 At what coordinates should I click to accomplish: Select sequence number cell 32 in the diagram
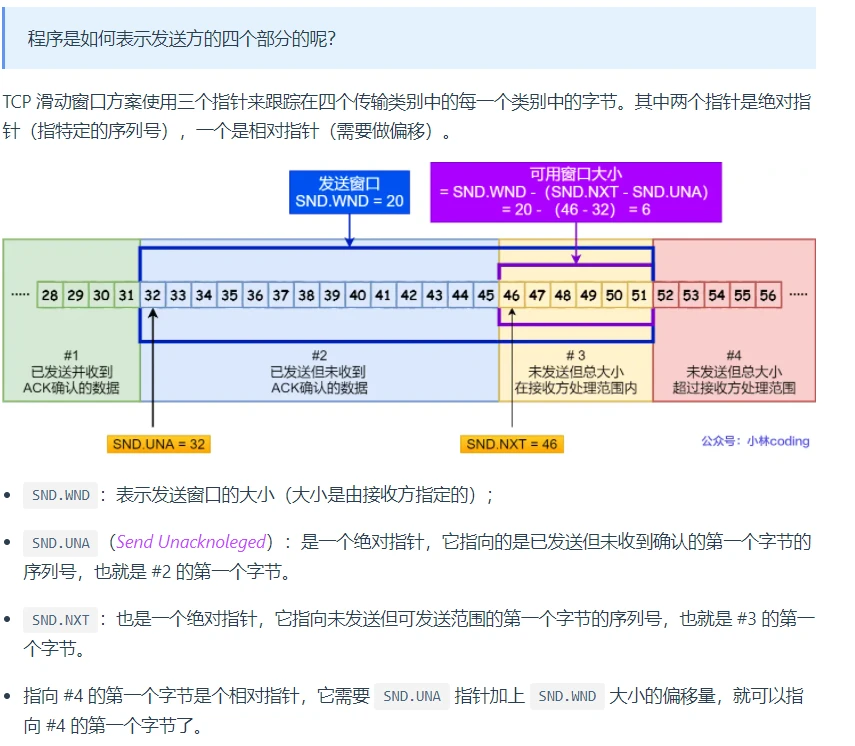point(152,295)
